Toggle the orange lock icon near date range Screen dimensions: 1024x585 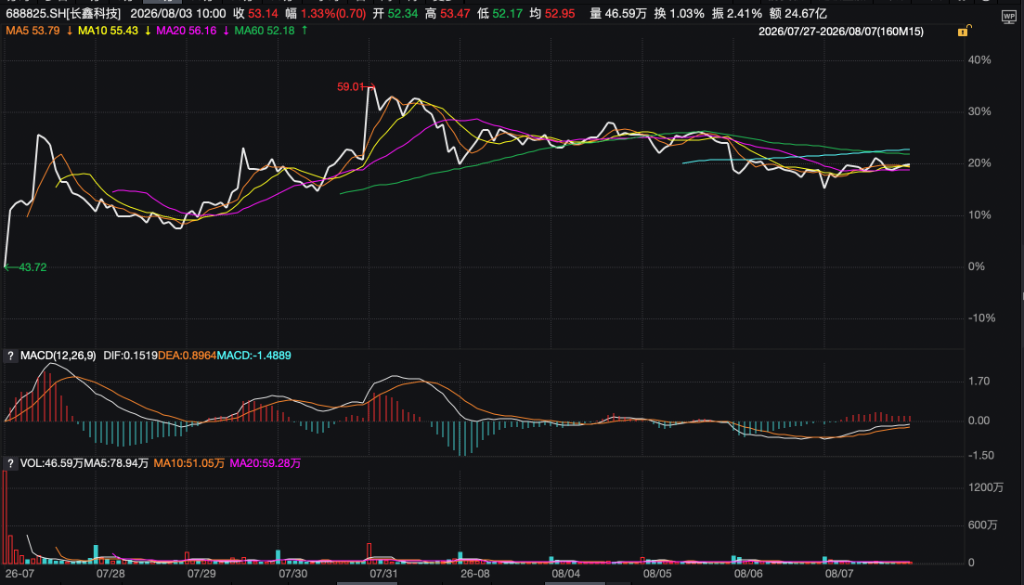click(963, 31)
